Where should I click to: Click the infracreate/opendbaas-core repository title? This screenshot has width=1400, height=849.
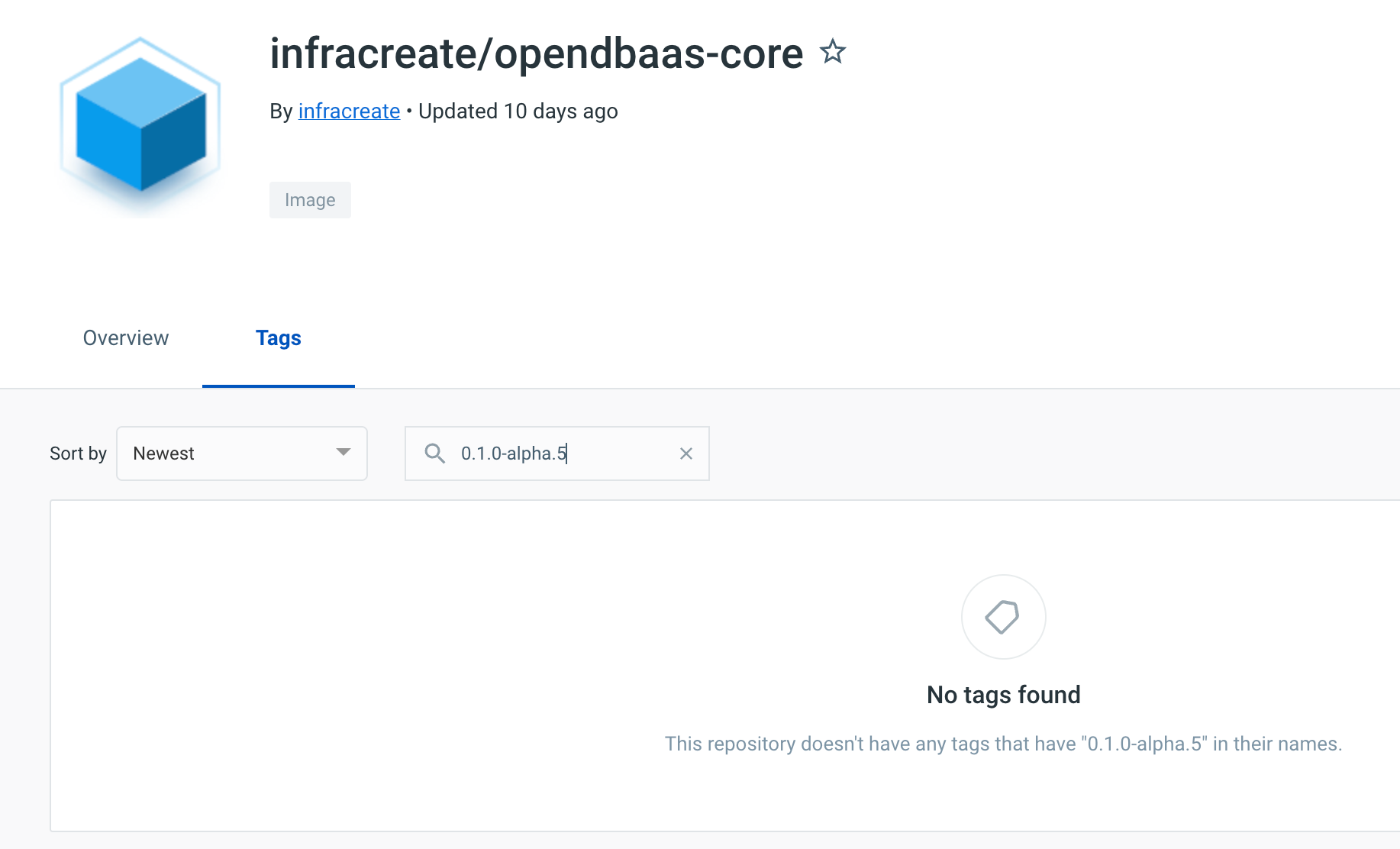(535, 53)
